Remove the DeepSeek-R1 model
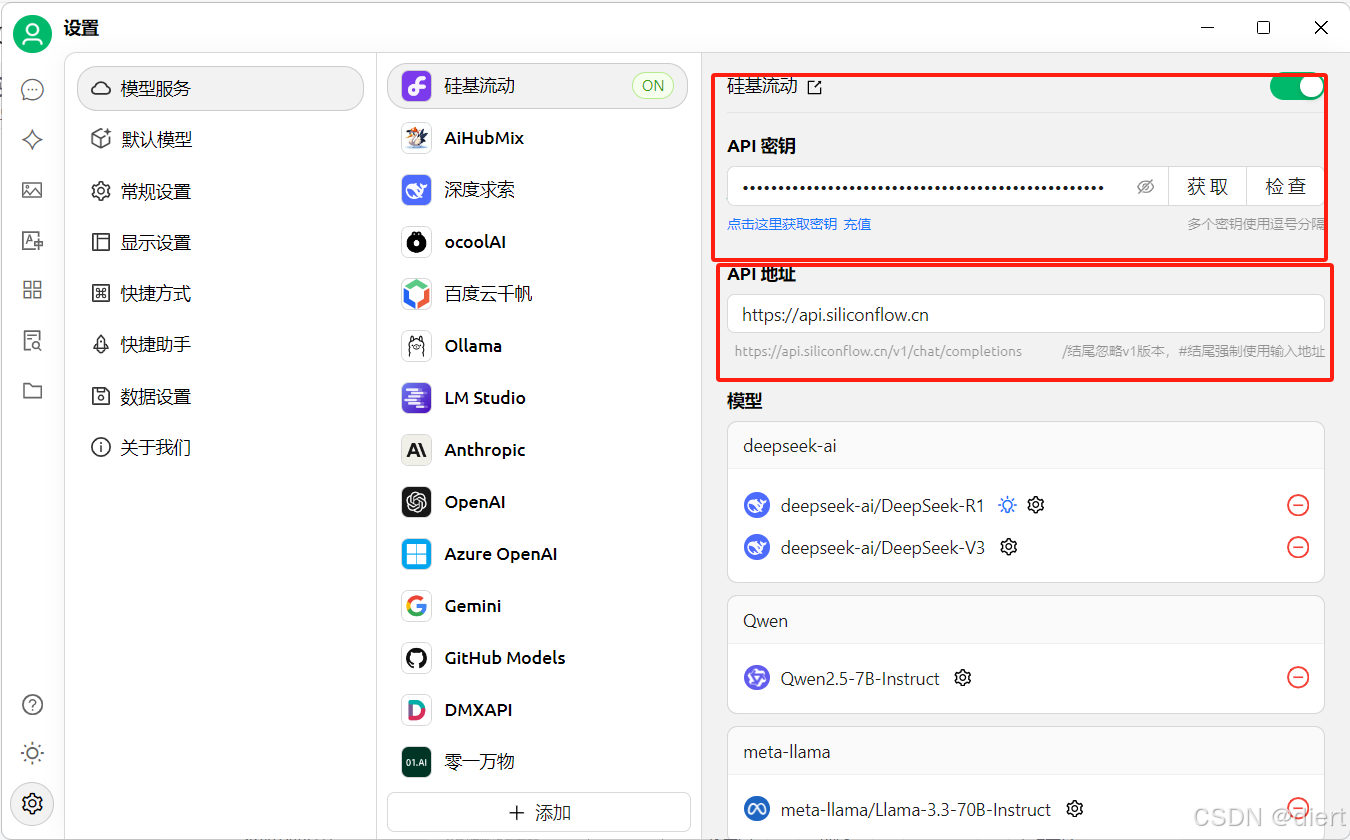1350x840 pixels. click(x=1298, y=505)
